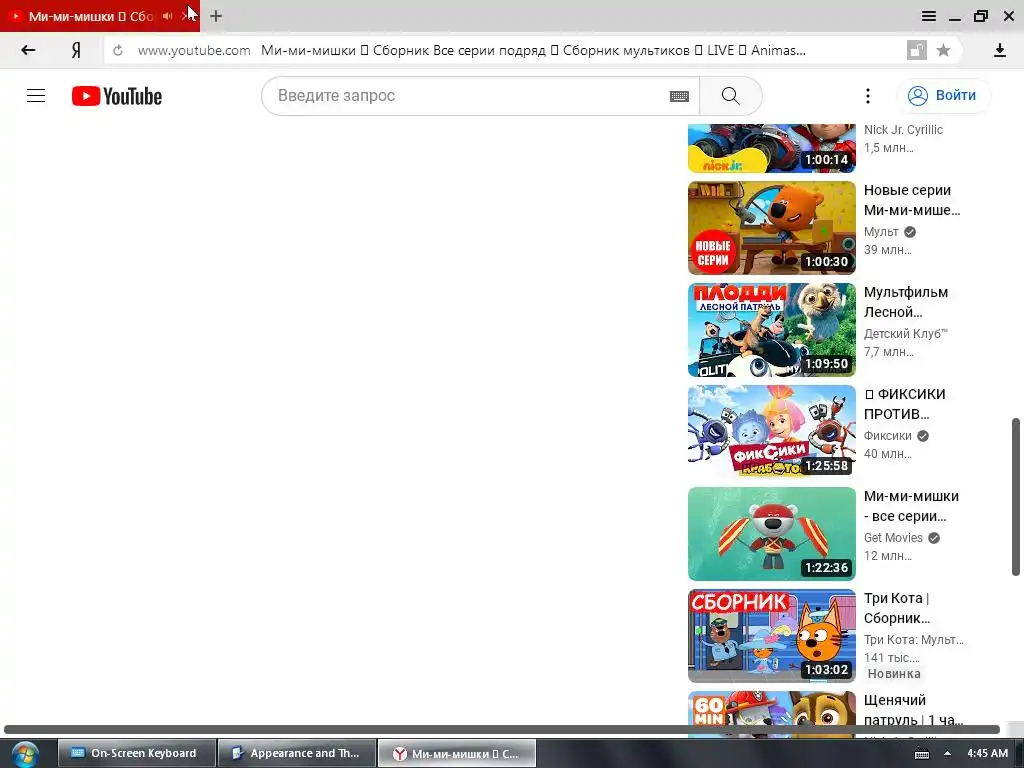The height and width of the screenshot is (768, 1024).
Task: Open title Ми-ми-мишки - все серии…
Action: 911,505
